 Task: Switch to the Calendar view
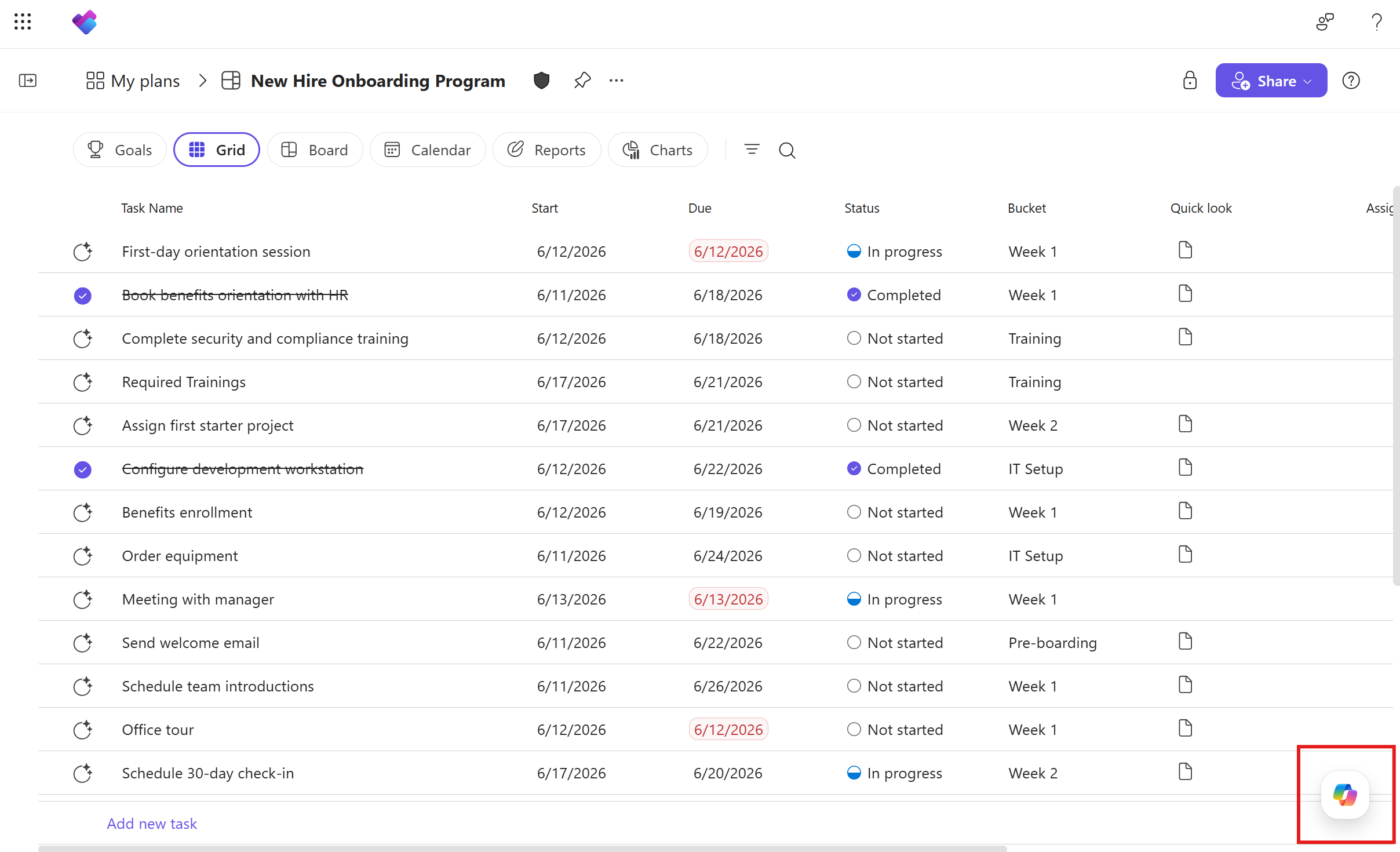(x=428, y=150)
